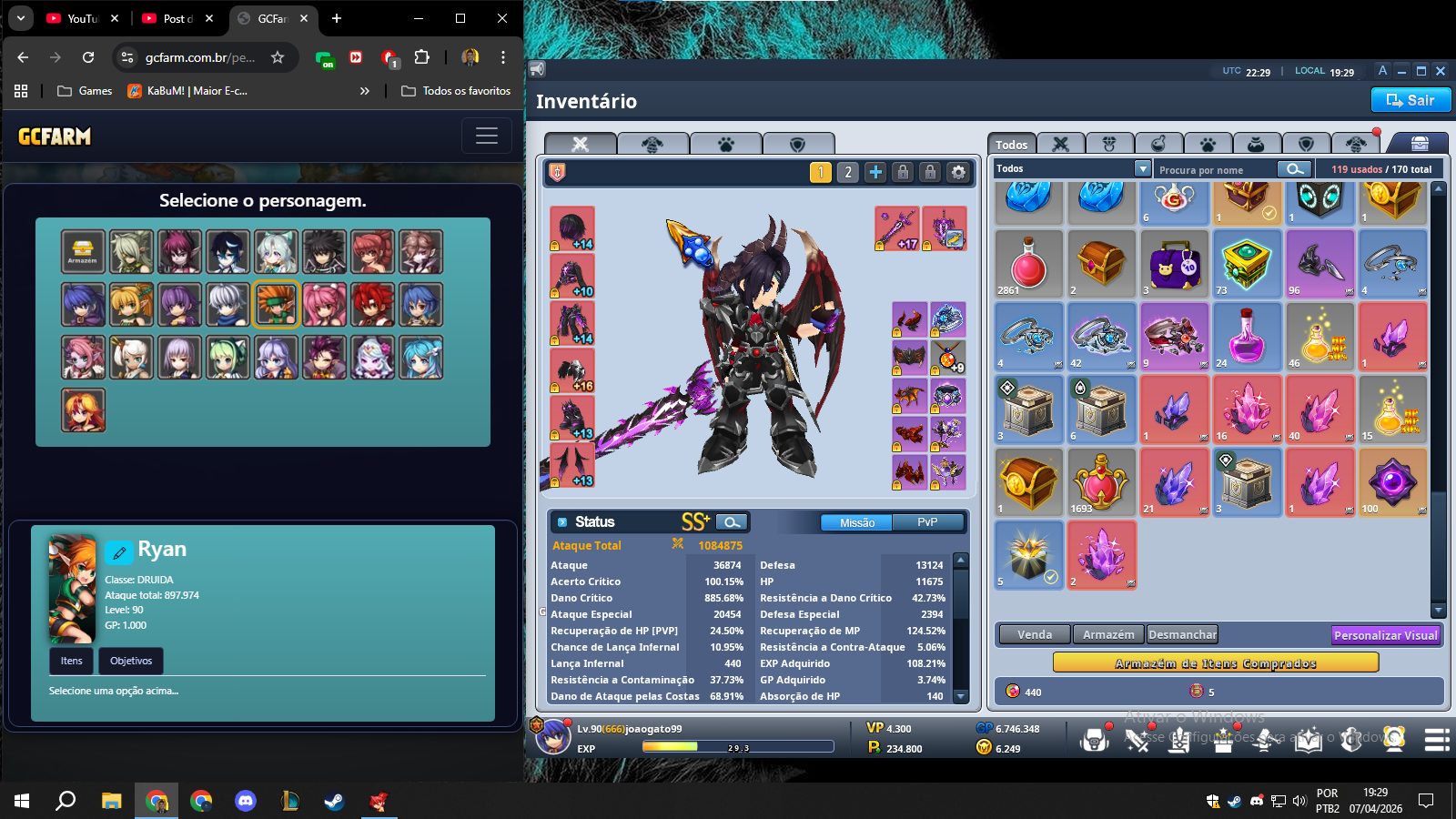
Task: Switch to the Todos inventory tab
Action: coord(1011,144)
